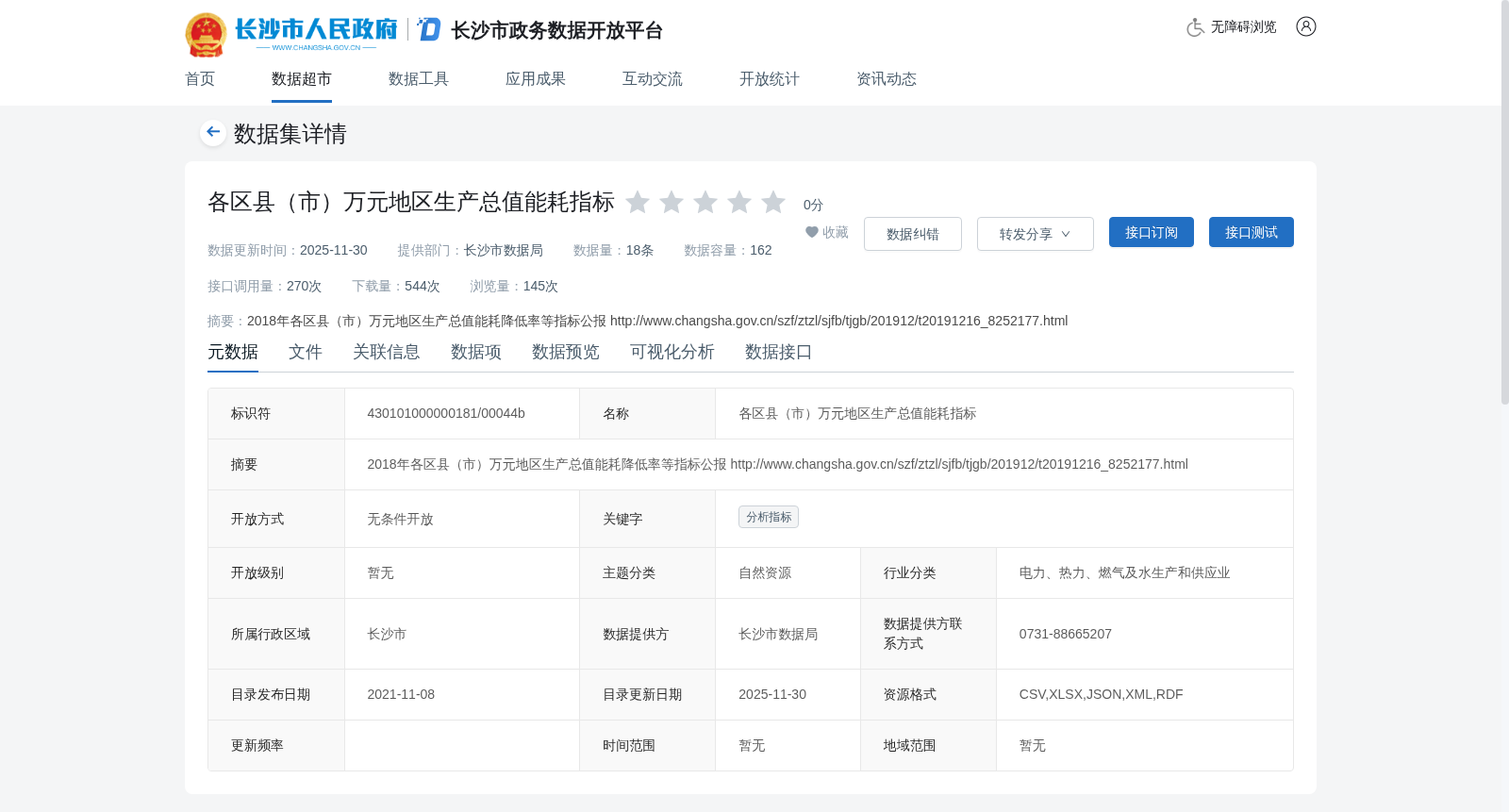Open 资讯动态 navigation item

[887, 79]
